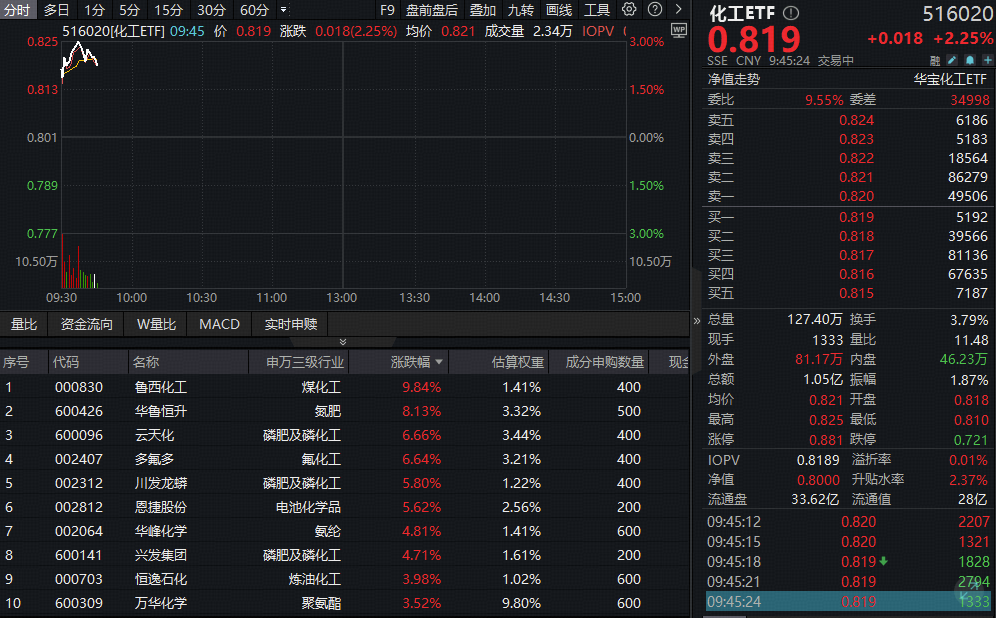Open the settings gear icon
The width and height of the screenshot is (996, 618).
[x=628, y=10]
